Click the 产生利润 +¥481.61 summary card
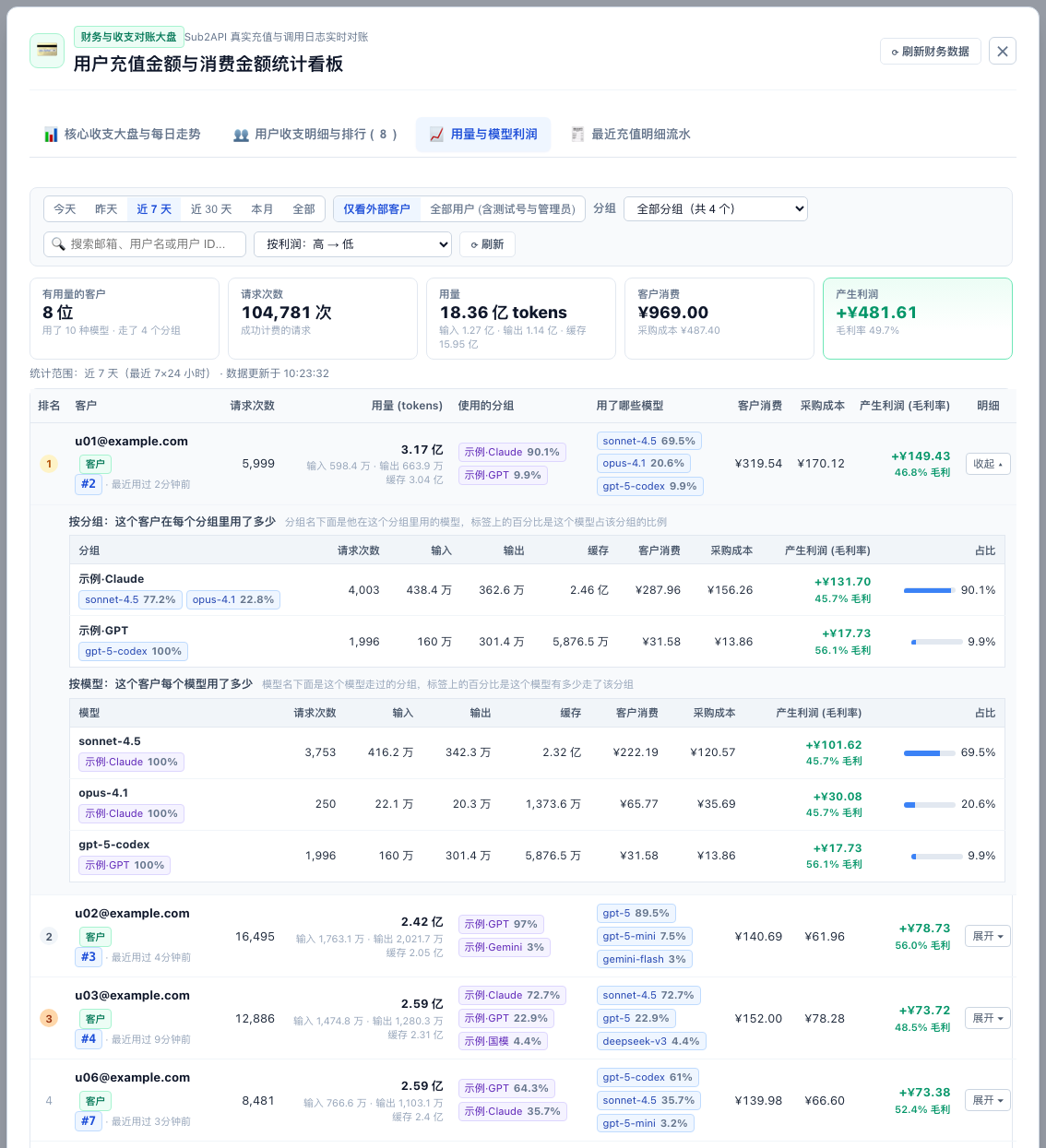 918,318
